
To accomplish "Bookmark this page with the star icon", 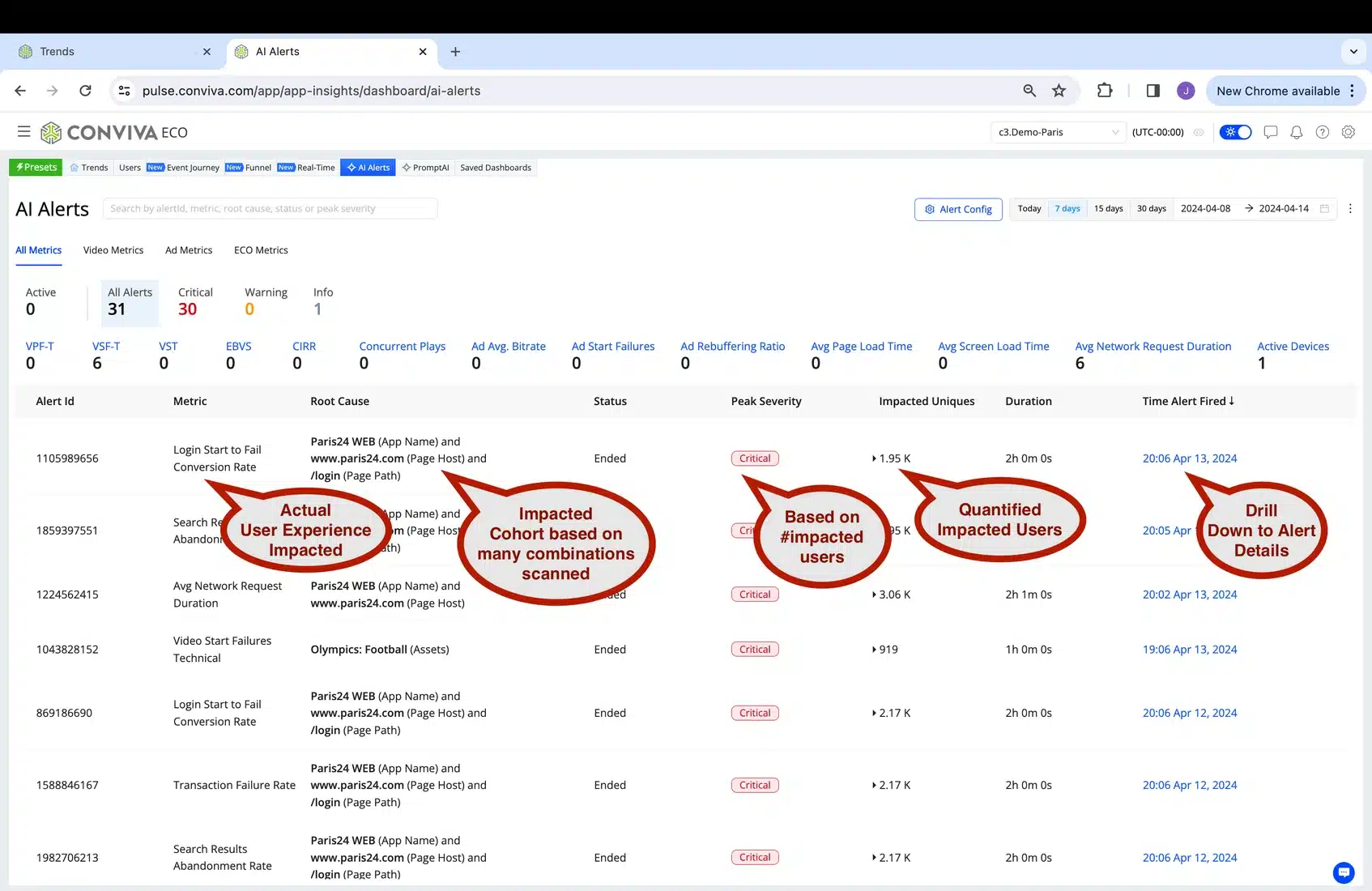I will (1059, 91).
